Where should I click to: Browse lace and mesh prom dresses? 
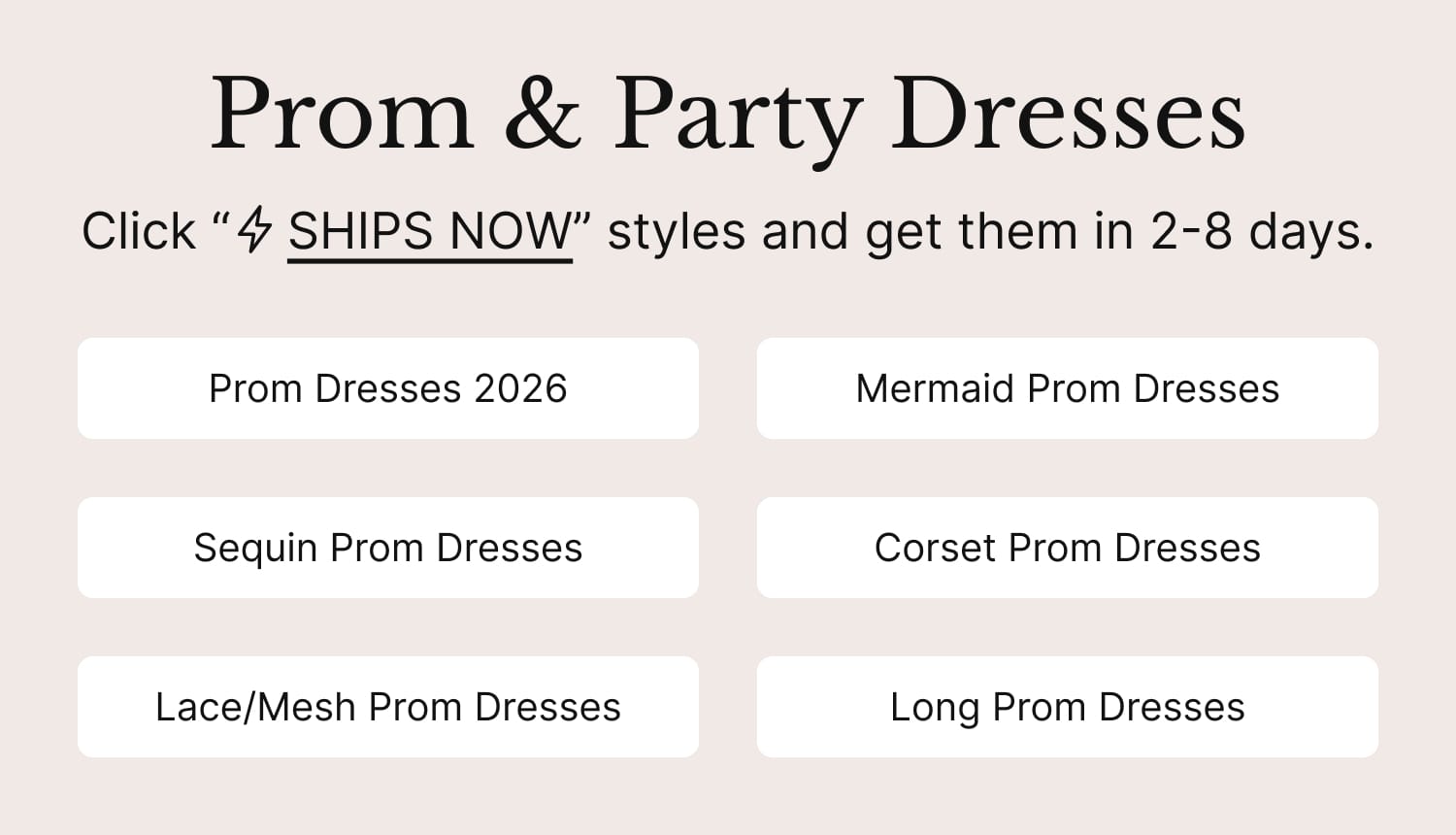coord(388,707)
